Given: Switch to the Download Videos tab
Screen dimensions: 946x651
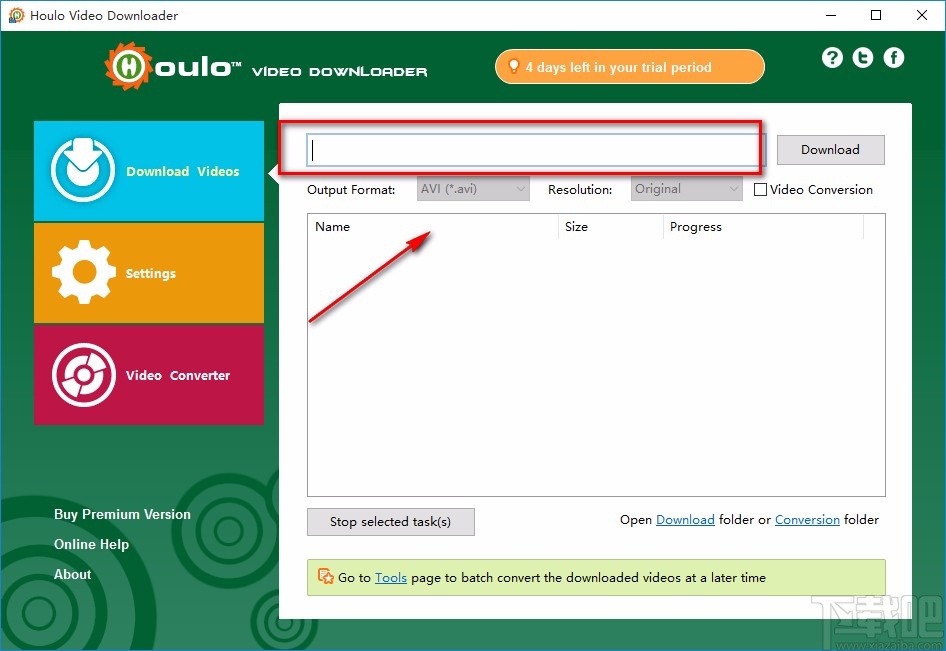Looking at the screenshot, I should 149,171.
